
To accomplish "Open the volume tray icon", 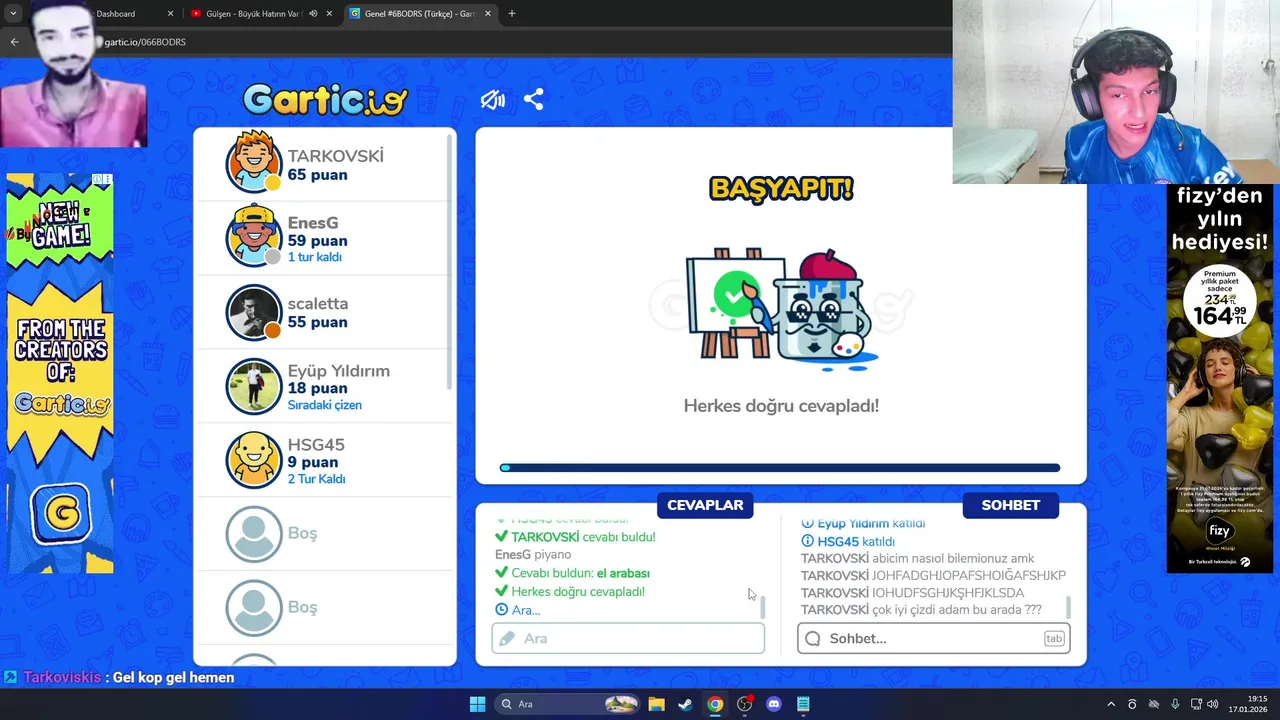I will point(1213,704).
